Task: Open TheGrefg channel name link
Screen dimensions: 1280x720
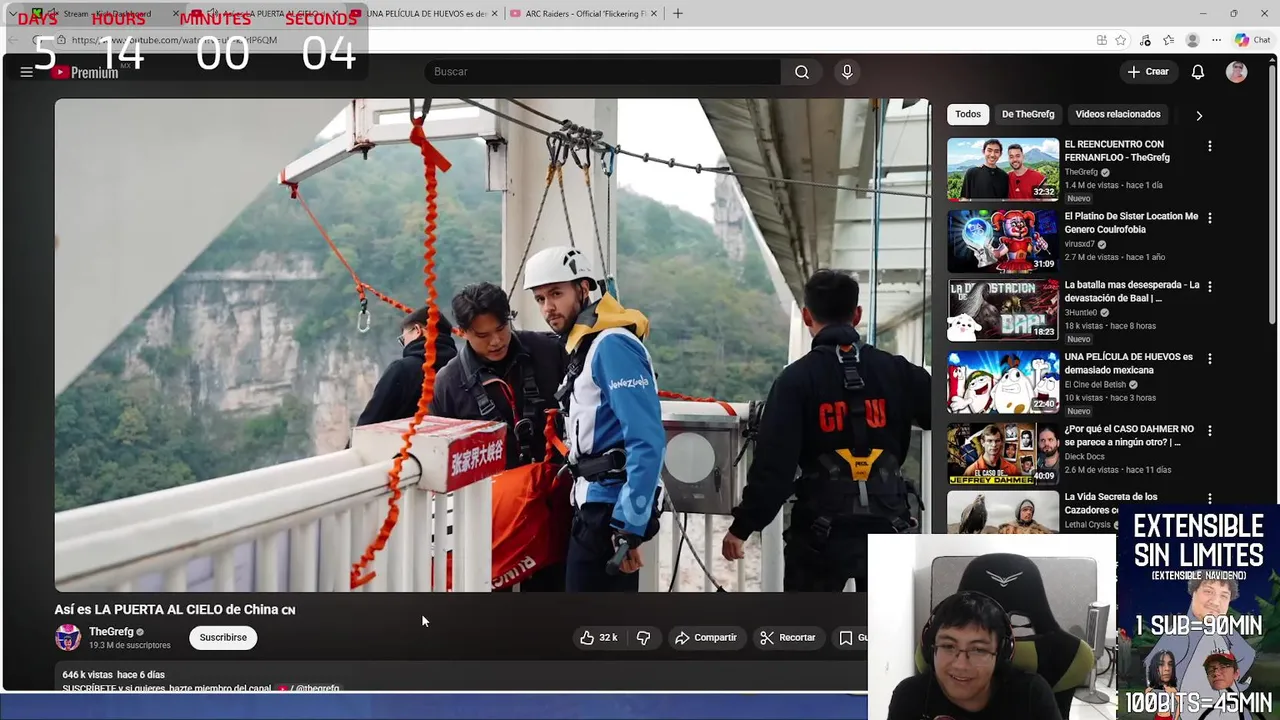Action: tap(111, 632)
